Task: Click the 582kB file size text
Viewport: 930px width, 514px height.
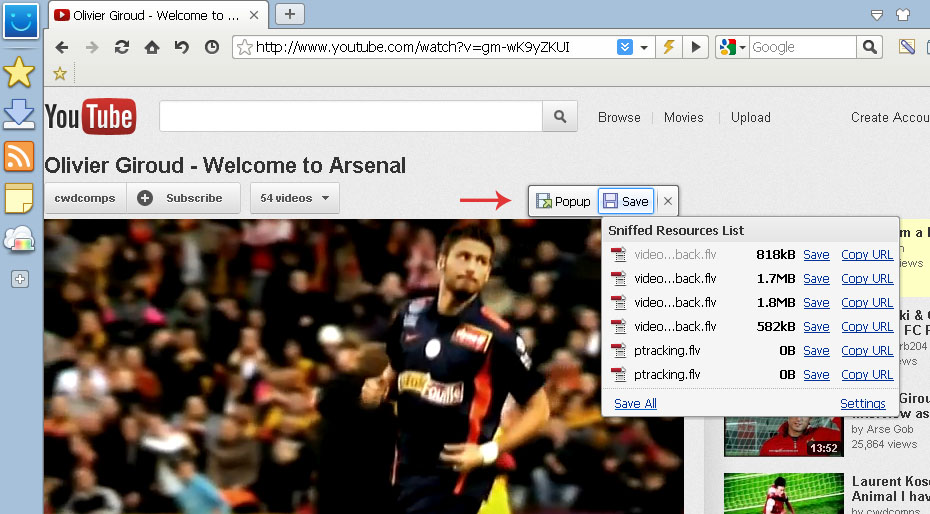Action: coord(776,327)
